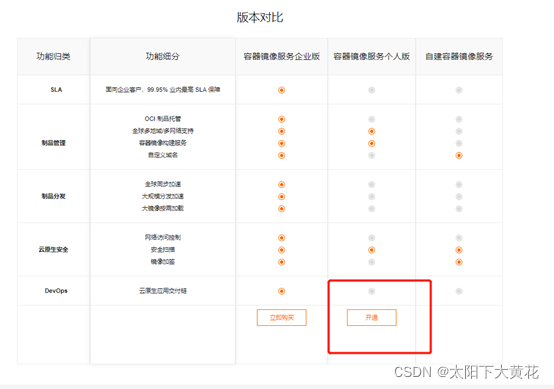Click the 自定义域名 dot under 企业版
The width and height of the screenshot is (554, 389).
click(282, 155)
